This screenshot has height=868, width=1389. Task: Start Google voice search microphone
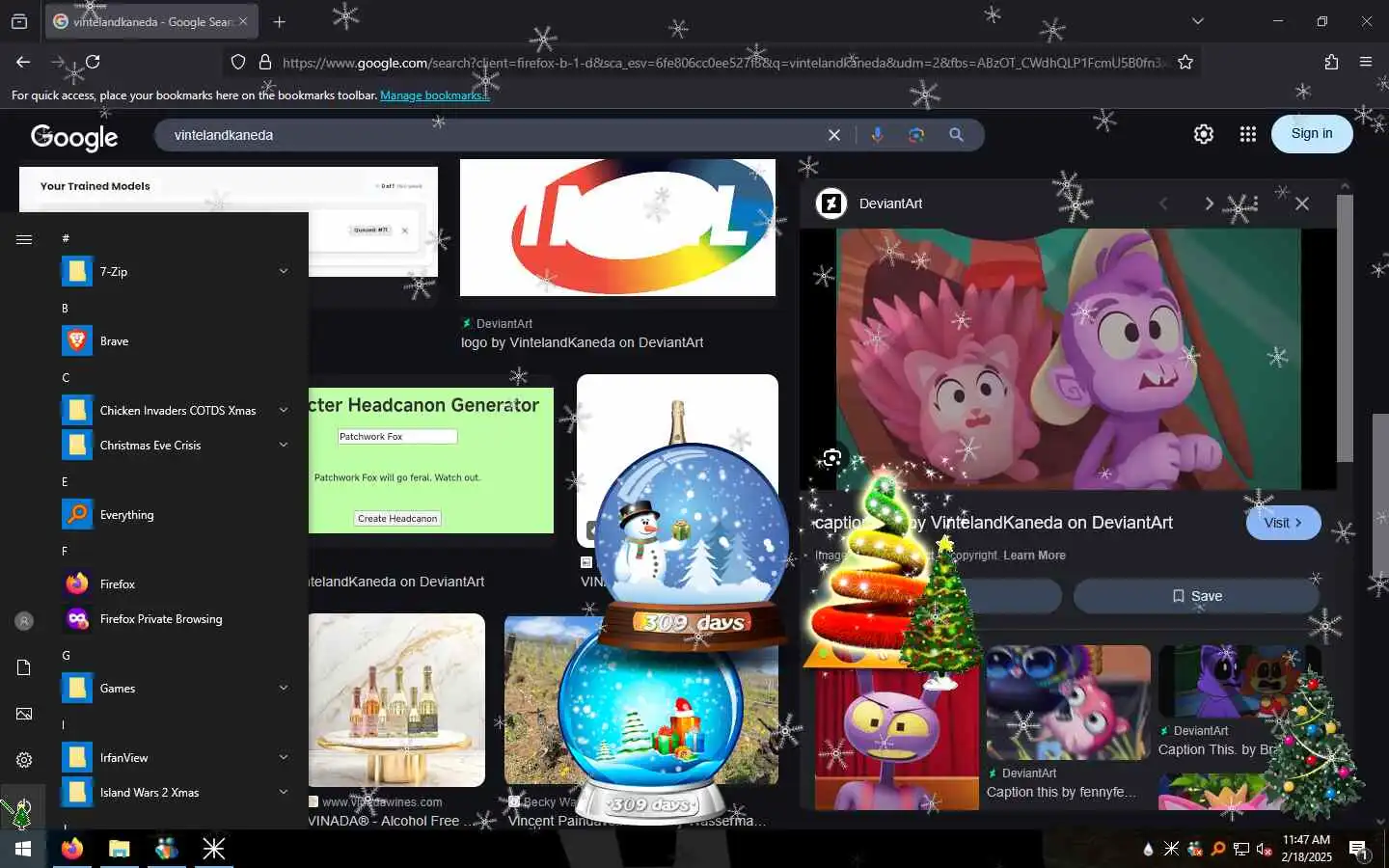pos(877,135)
